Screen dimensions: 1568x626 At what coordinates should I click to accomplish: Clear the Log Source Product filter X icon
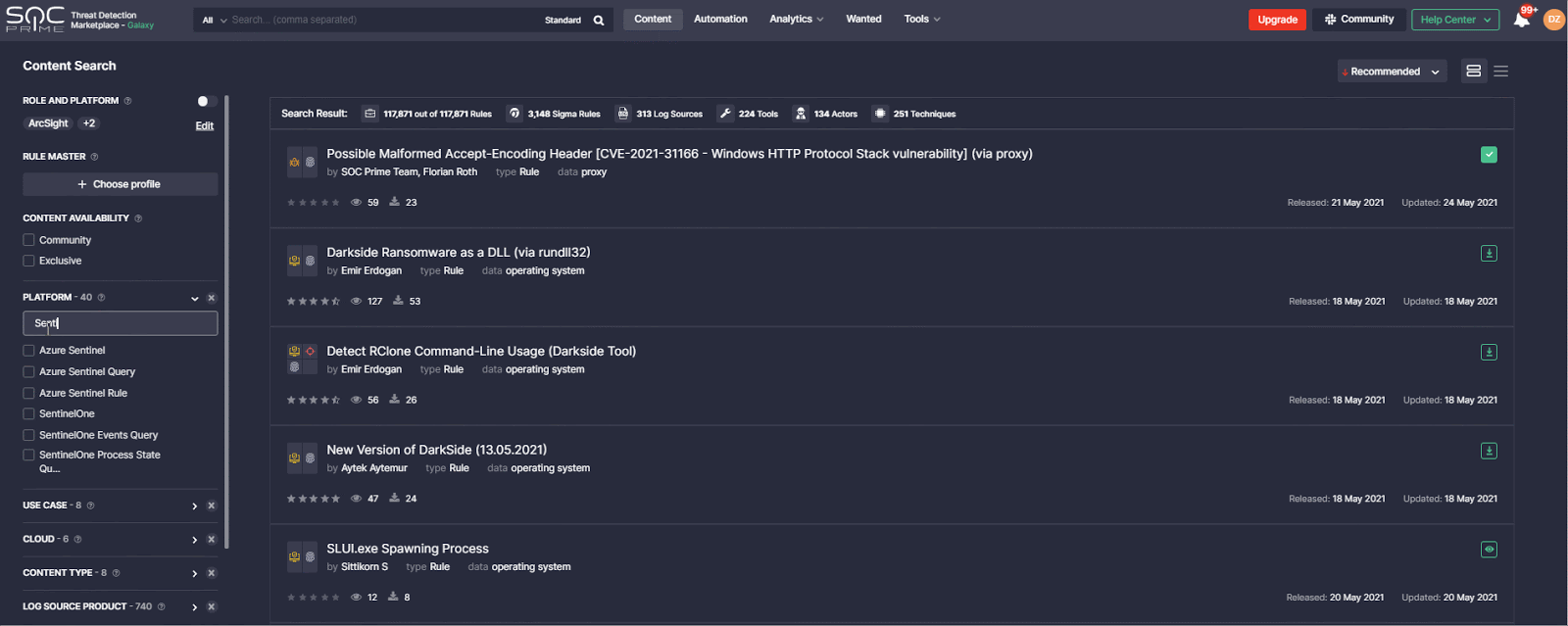[x=212, y=607]
